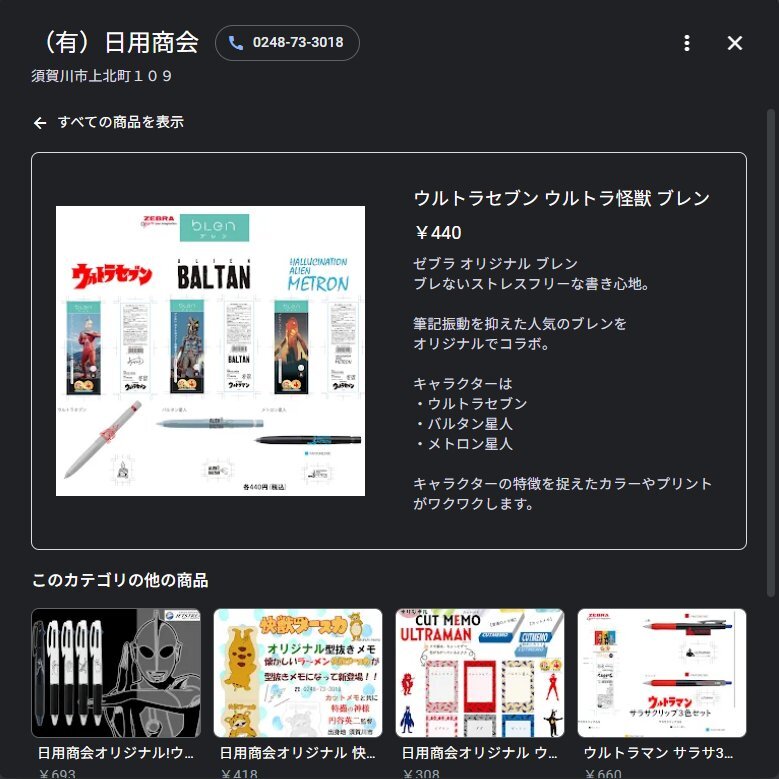
Task: Close the product panel with the X
Action: click(735, 43)
